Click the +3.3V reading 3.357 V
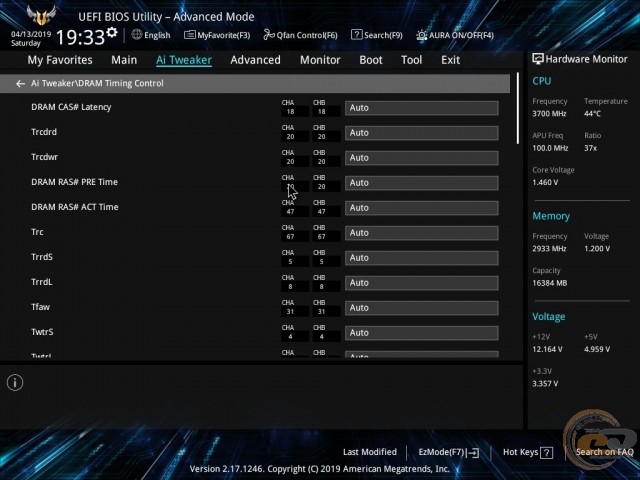The image size is (640, 480). (545, 384)
